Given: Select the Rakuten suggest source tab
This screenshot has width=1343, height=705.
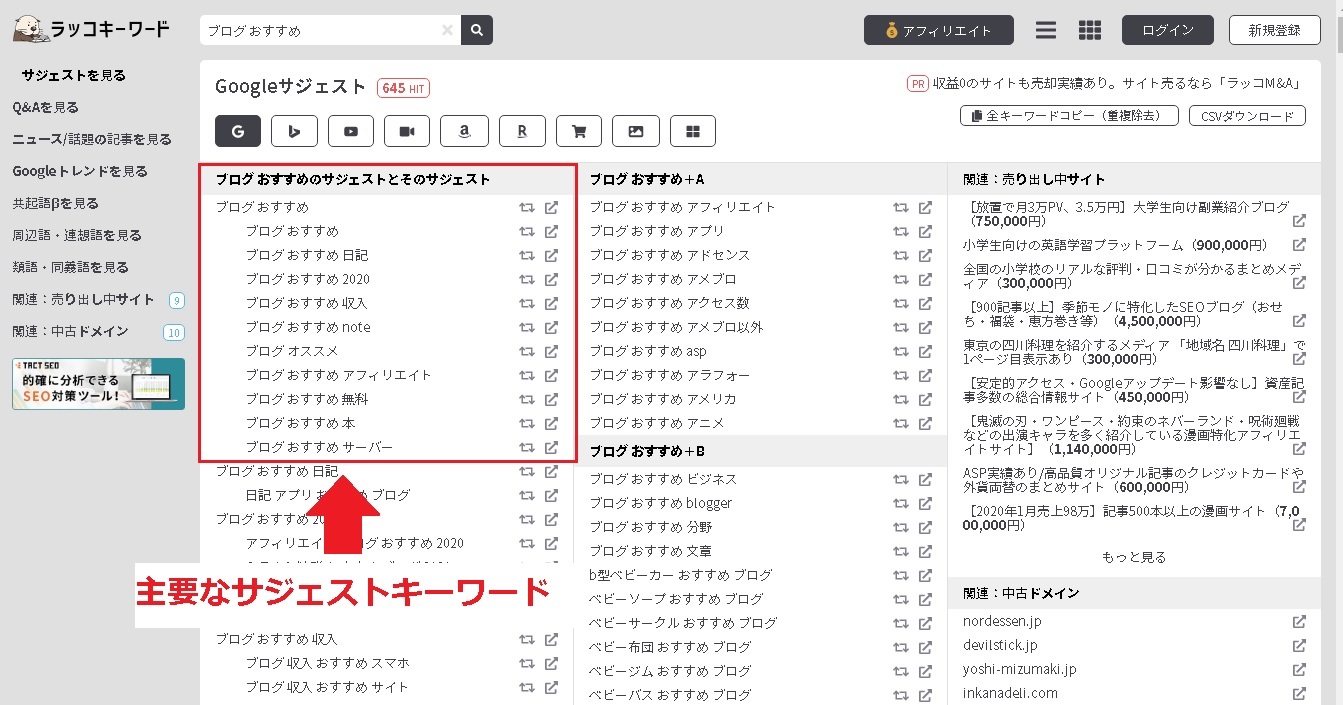Looking at the screenshot, I should point(522,131).
